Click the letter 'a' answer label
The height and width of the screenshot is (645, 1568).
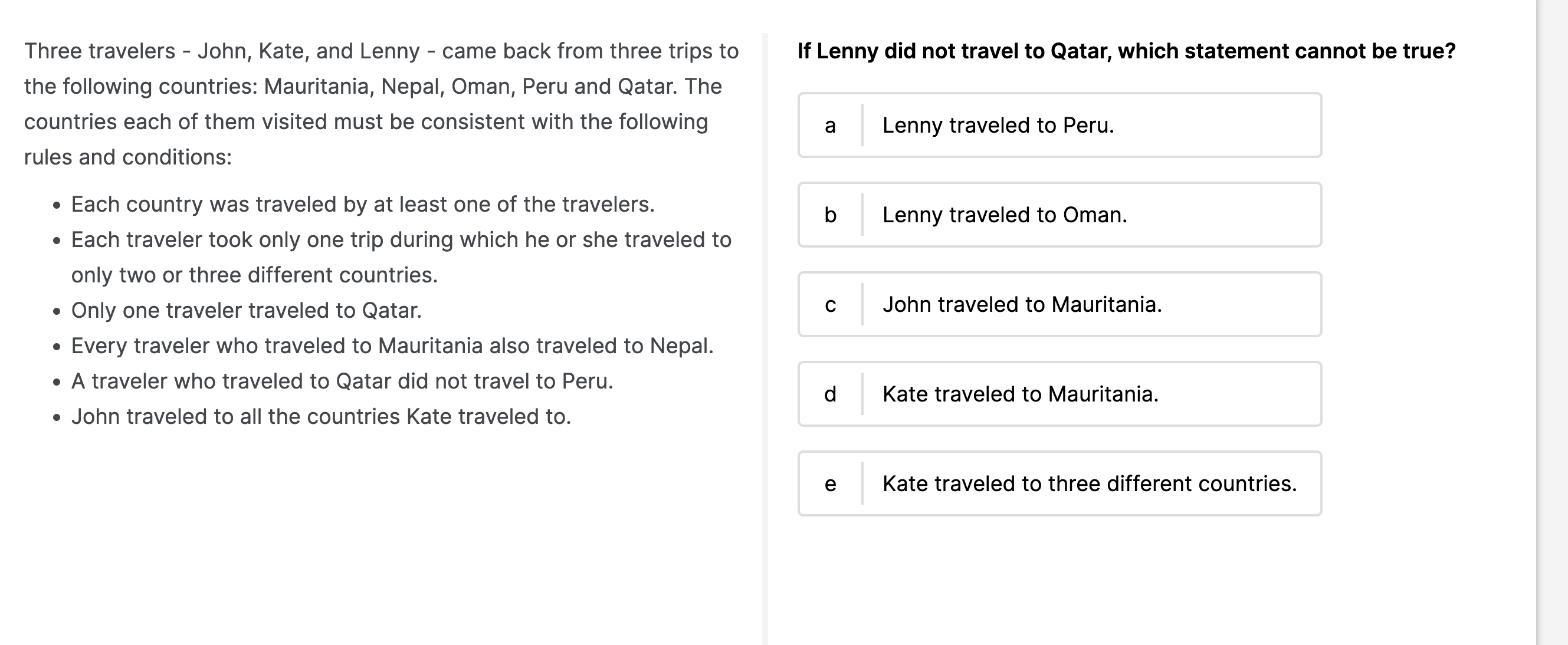pos(830,126)
